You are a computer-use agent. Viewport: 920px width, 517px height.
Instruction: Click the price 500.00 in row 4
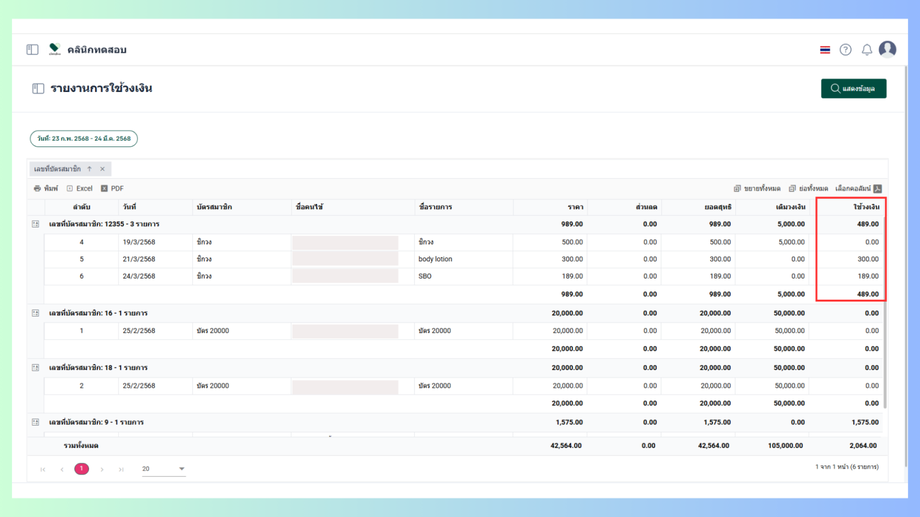tap(572, 242)
